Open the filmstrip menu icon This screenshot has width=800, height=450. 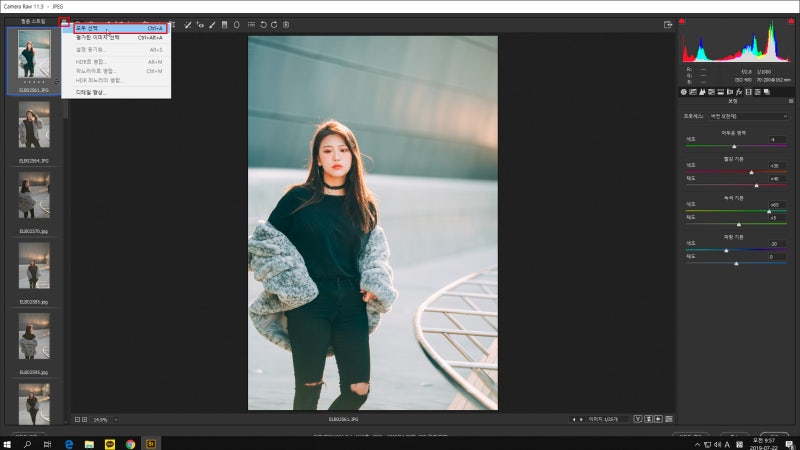(64, 22)
